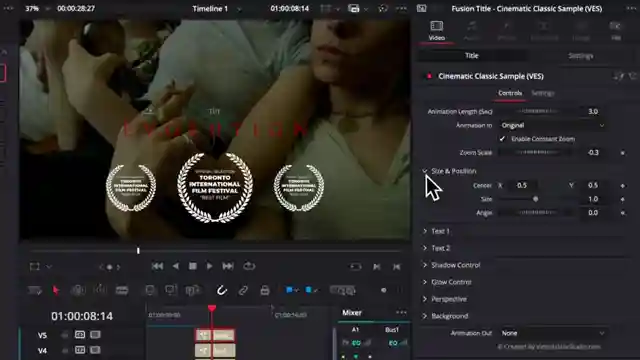The width and height of the screenshot is (640, 360).
Task: Select the Title sub-tab in the Inspector
Action: click(472, 56)
